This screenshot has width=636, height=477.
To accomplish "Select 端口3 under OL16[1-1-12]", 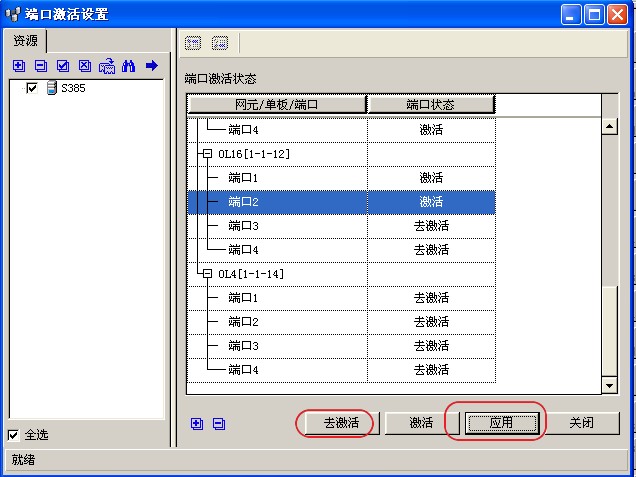I will (x=243, y=226).
